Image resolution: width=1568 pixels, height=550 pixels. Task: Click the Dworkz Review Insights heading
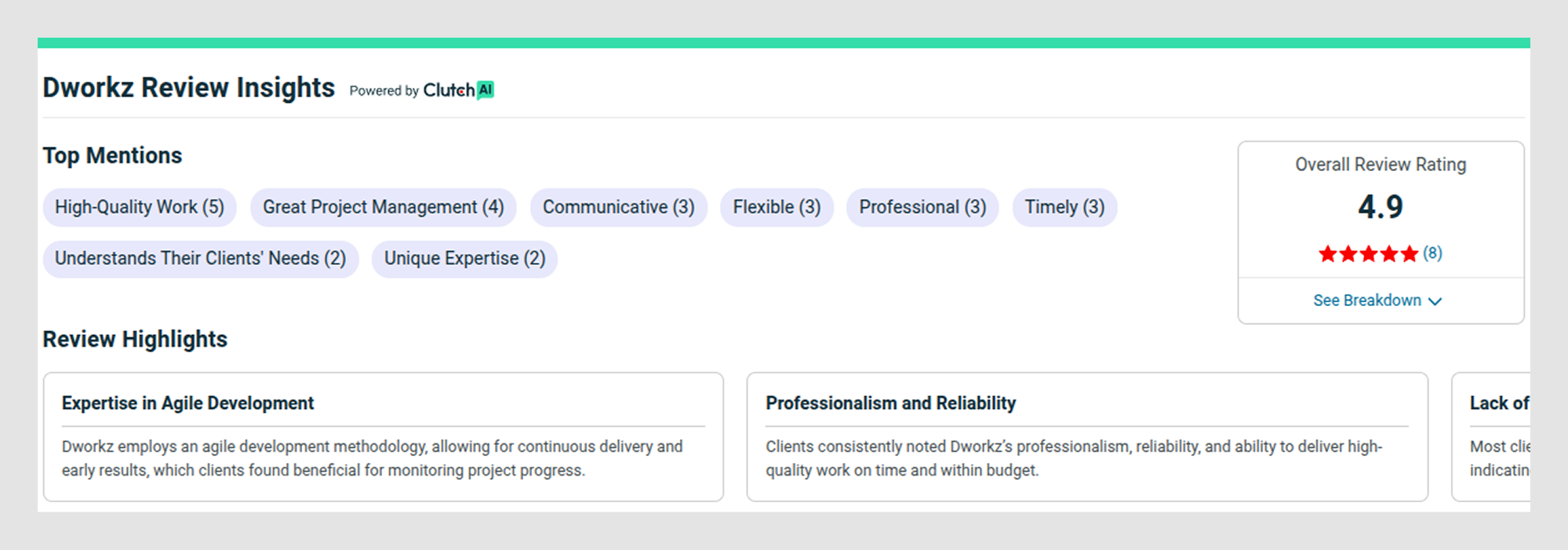click(188, 88)
